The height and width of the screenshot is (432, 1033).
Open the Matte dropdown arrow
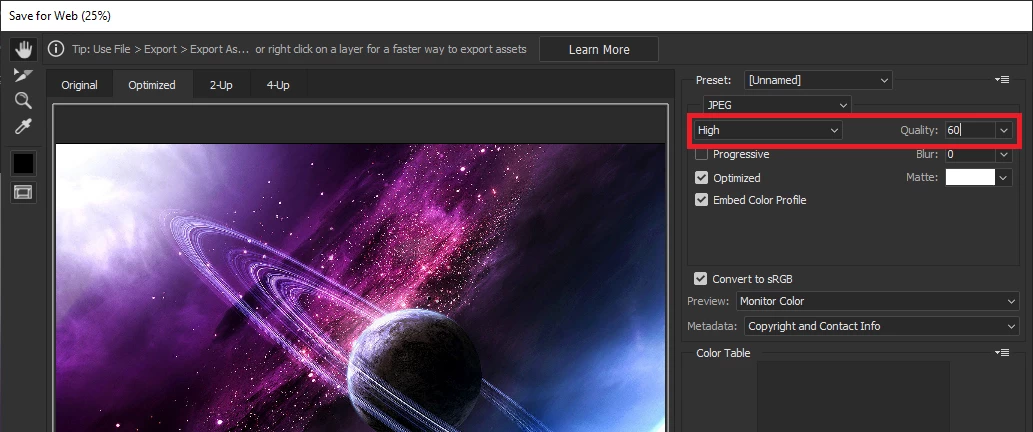click(1003, 177)
